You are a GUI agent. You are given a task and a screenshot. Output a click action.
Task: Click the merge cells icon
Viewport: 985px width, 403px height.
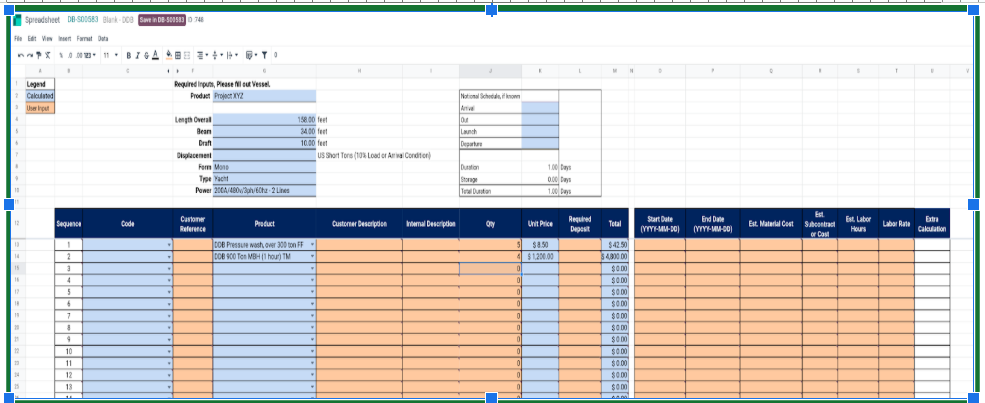(187, 55)
